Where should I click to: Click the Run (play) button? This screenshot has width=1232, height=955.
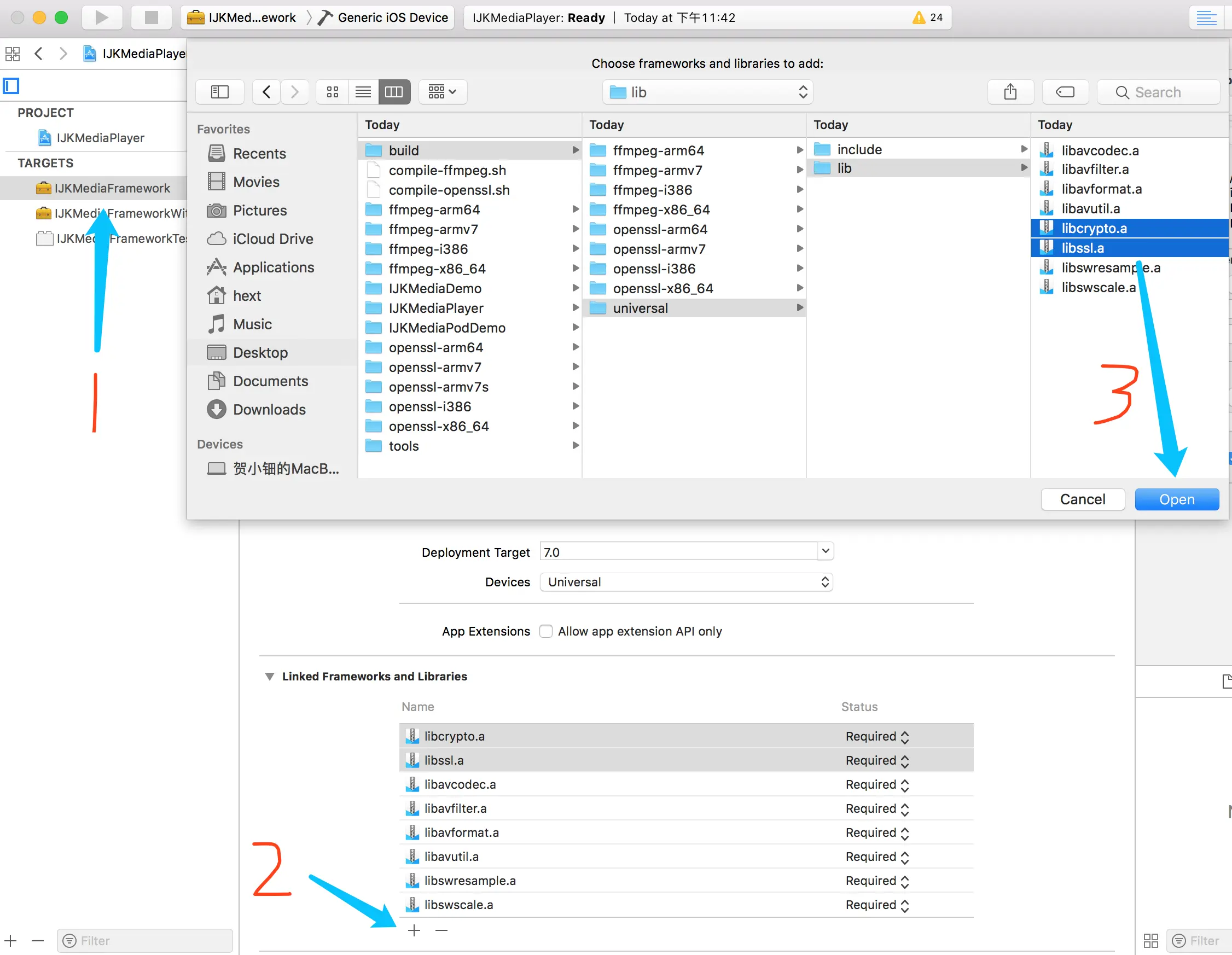pos(102,18)
